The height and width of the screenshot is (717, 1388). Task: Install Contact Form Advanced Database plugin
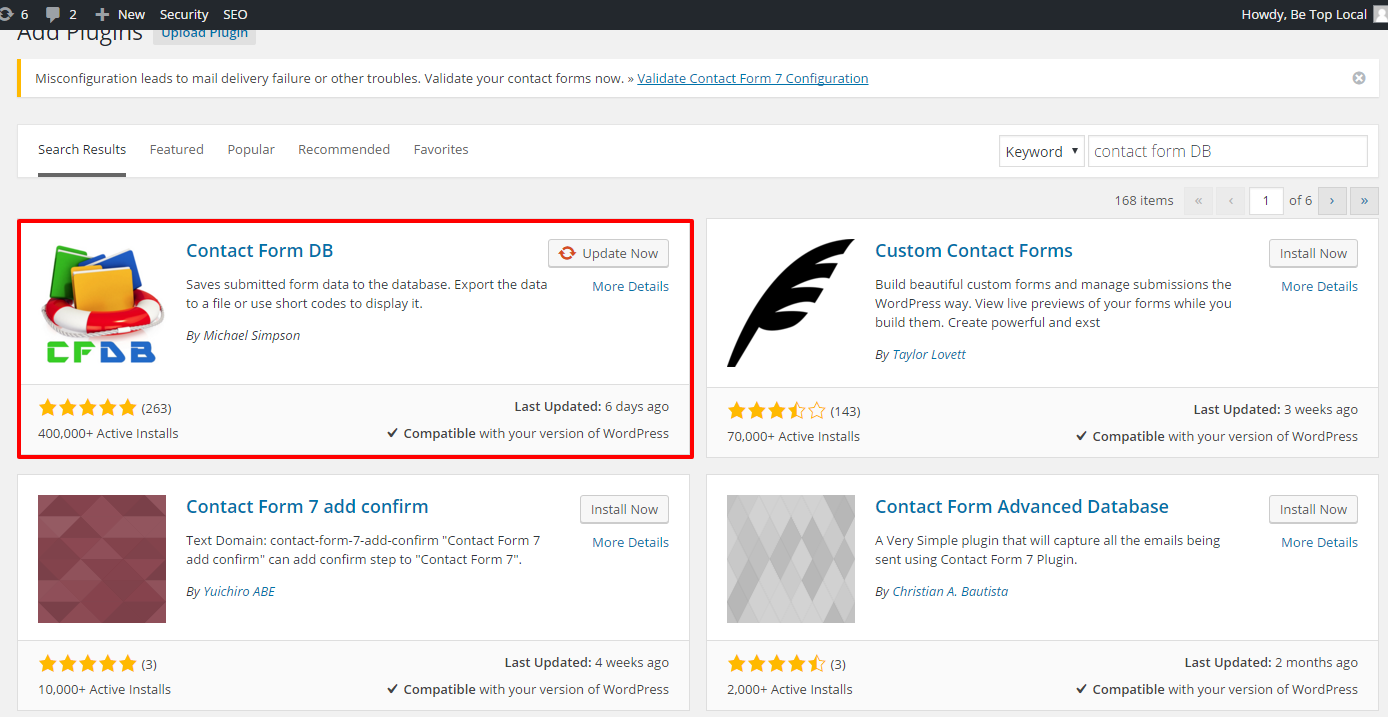coord(1314,509)
